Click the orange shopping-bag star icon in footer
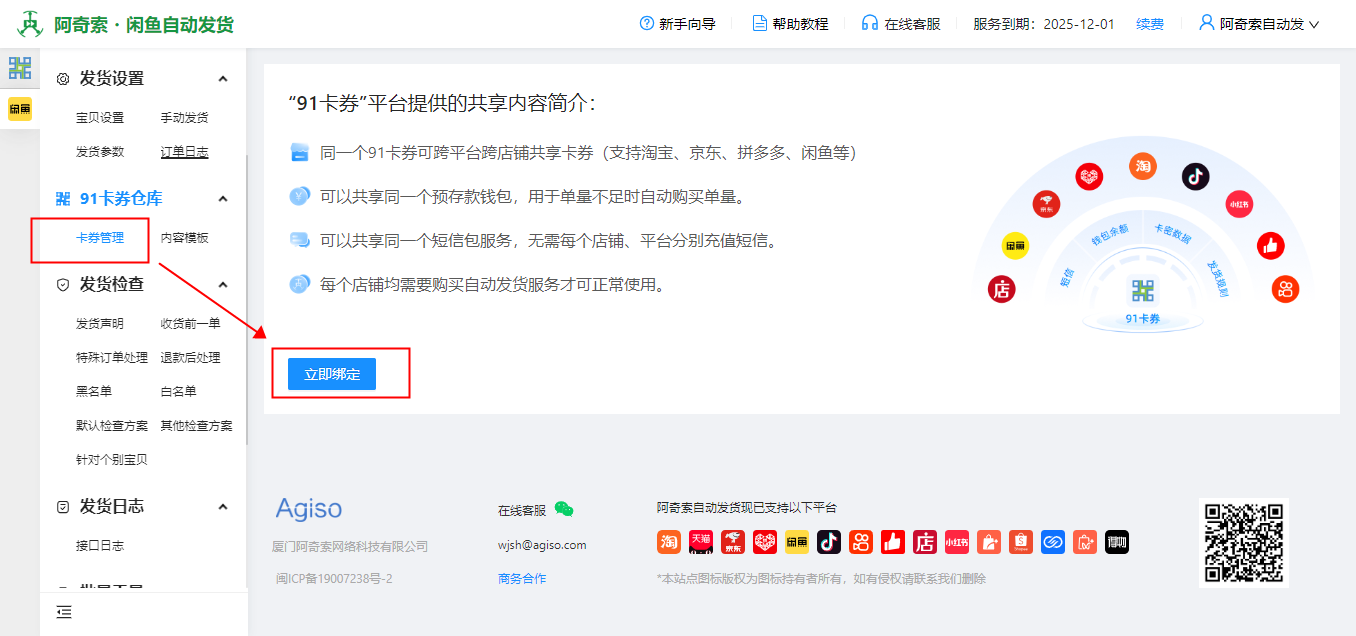Viewport: 1356px width, 636px height. pos(989,542)
